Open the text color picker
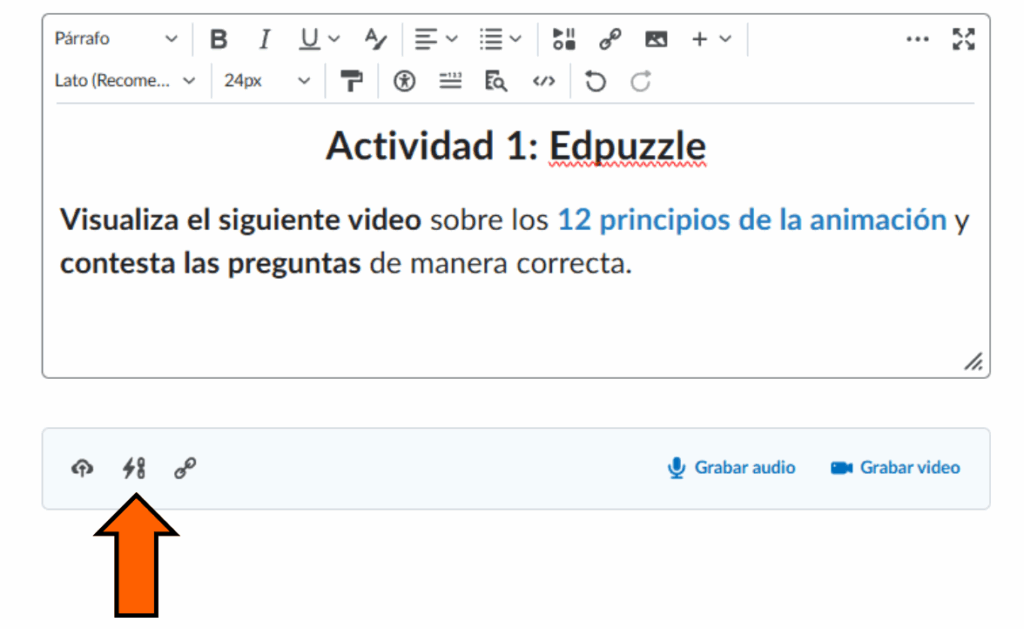1024x629 pixels. coord(375,39)
